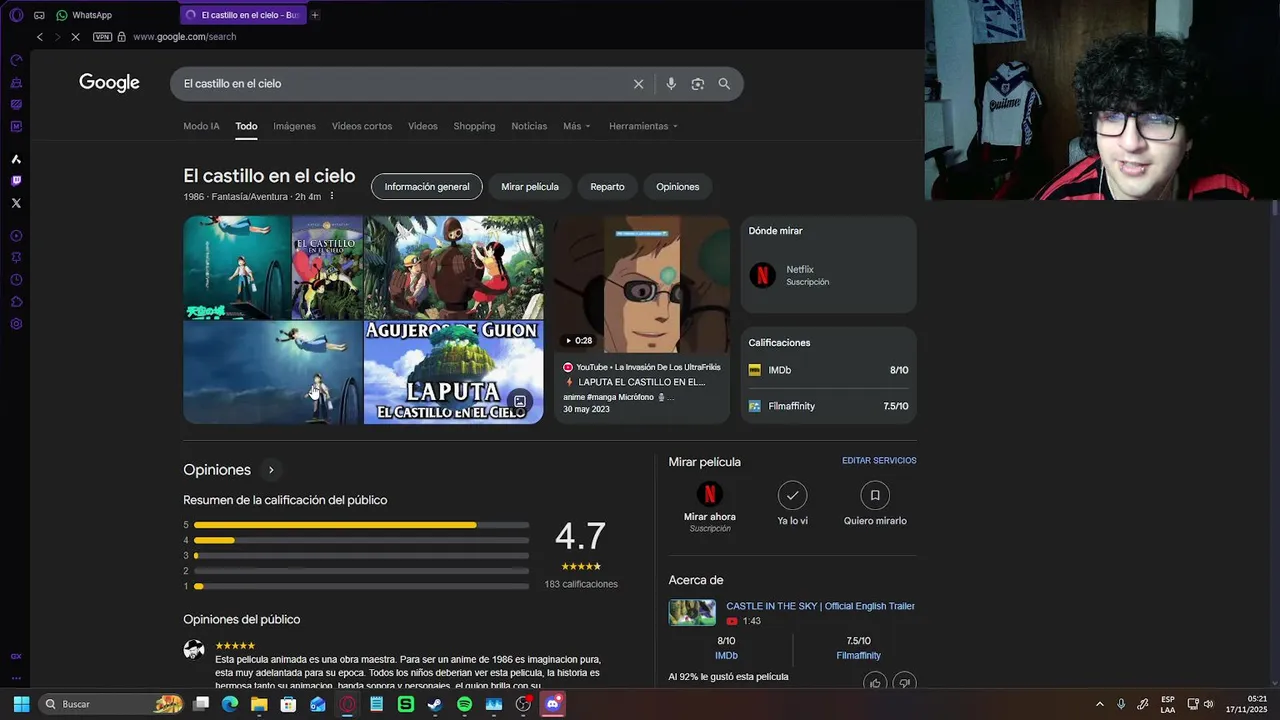Open the Laputa floating castle poster thumbnail
This screenshot has height=720, width=1280.
(453, 372)
